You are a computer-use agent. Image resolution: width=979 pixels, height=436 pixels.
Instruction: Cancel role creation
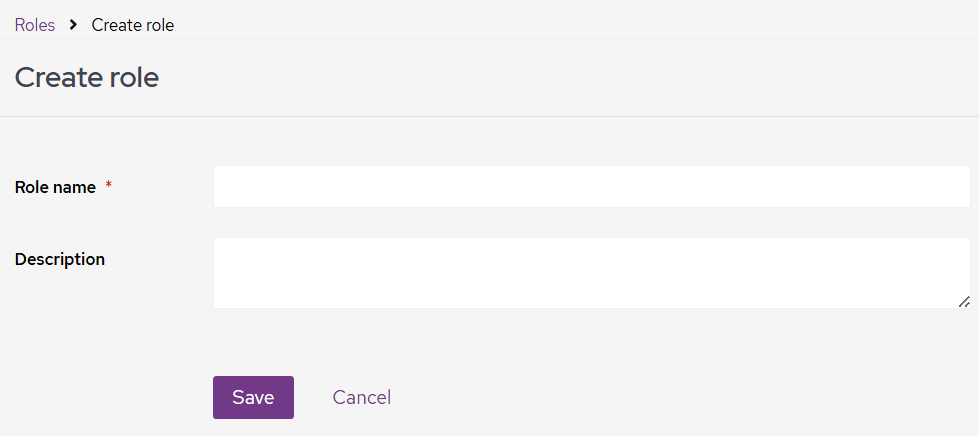tap(362, 397)
